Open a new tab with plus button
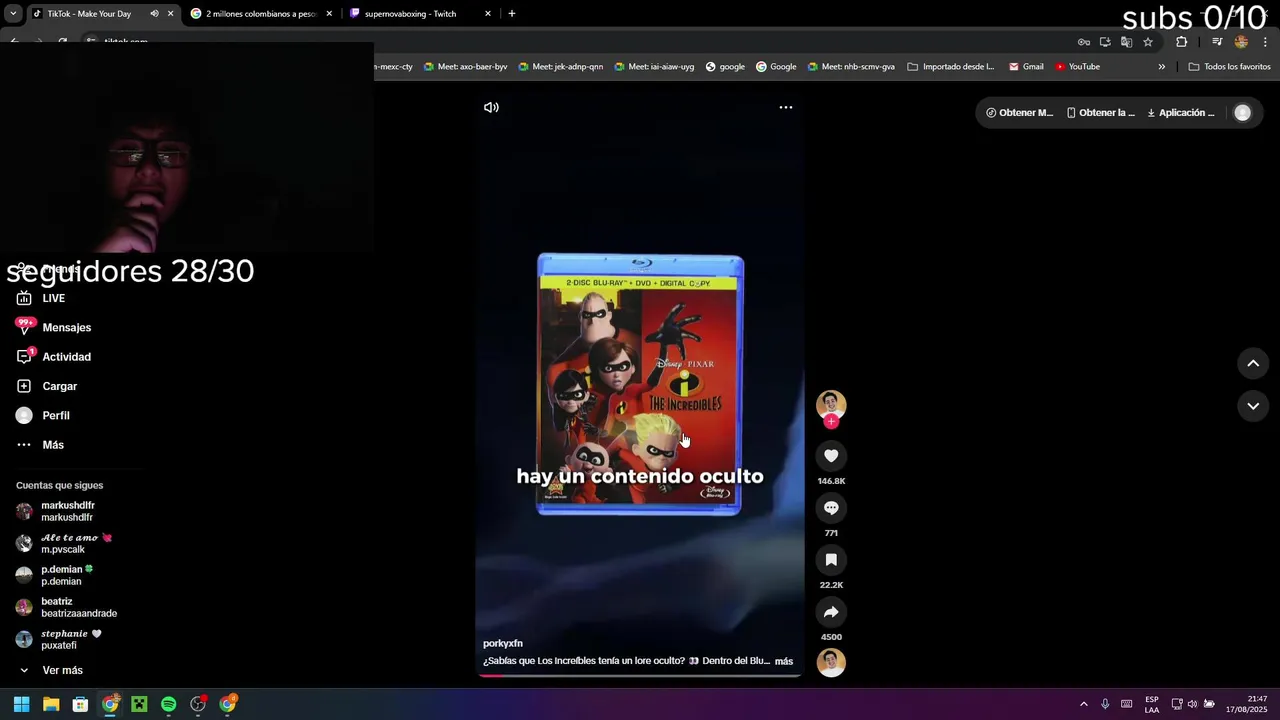The image size is (1280, 720). click(x=512, y=14)
